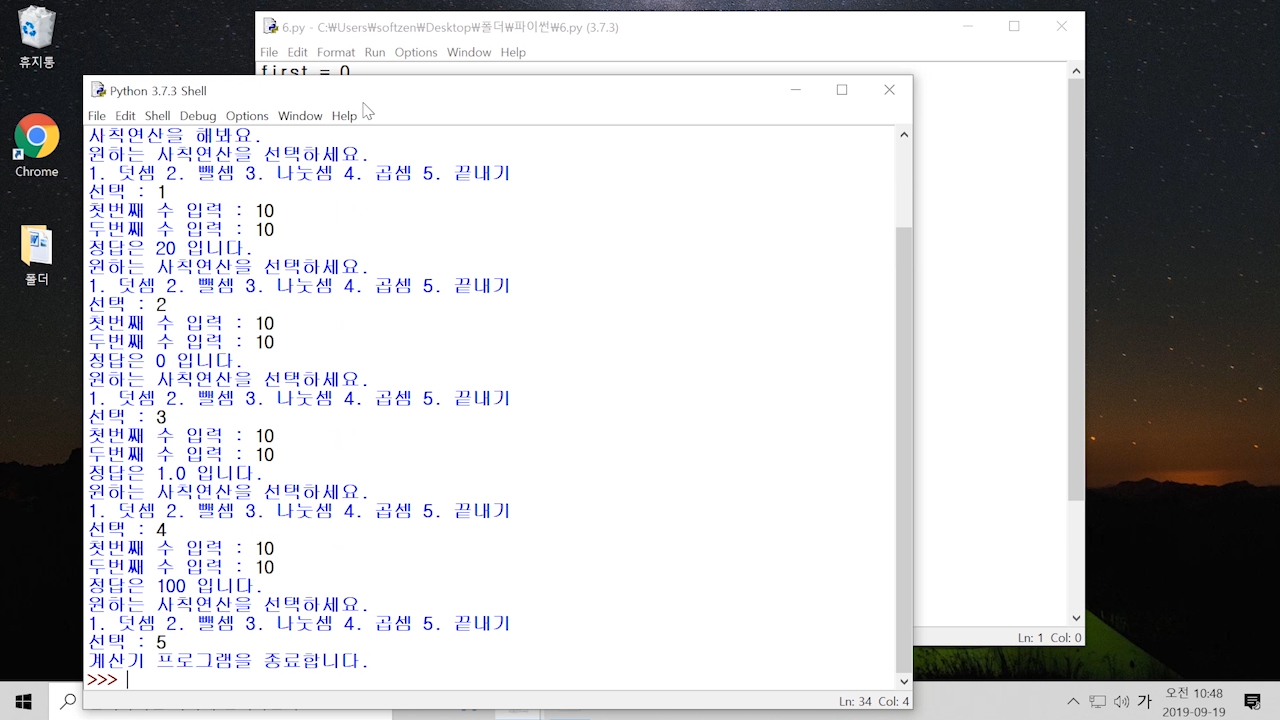Image resolution: width=1280 pixels, height=720 pixels.
Task: Toggle Korean IME 가 indicator
Action: click(x=1145, y=702)
